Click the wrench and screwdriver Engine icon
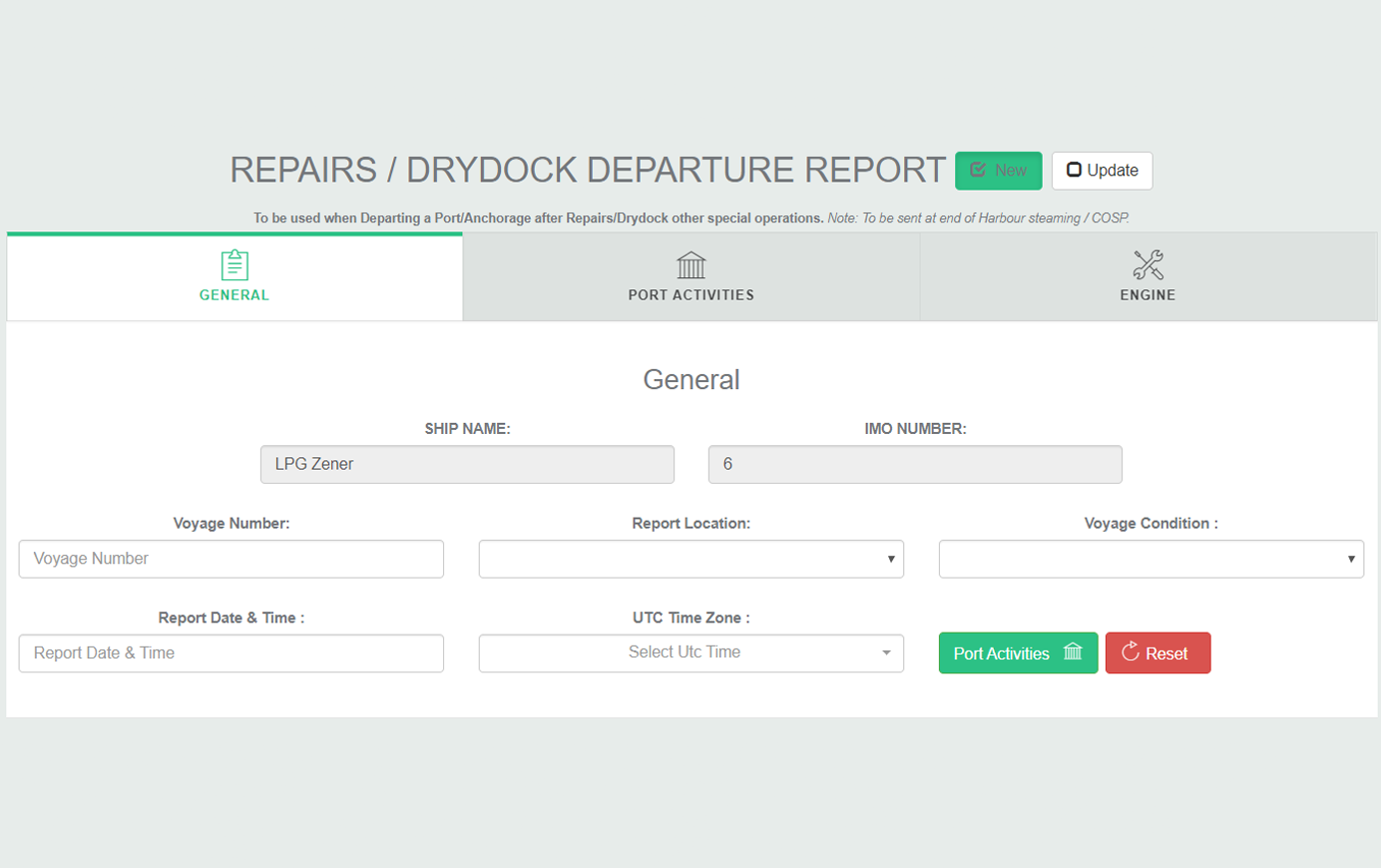This screenshot has width=1381, height=868. point(1148,264)
